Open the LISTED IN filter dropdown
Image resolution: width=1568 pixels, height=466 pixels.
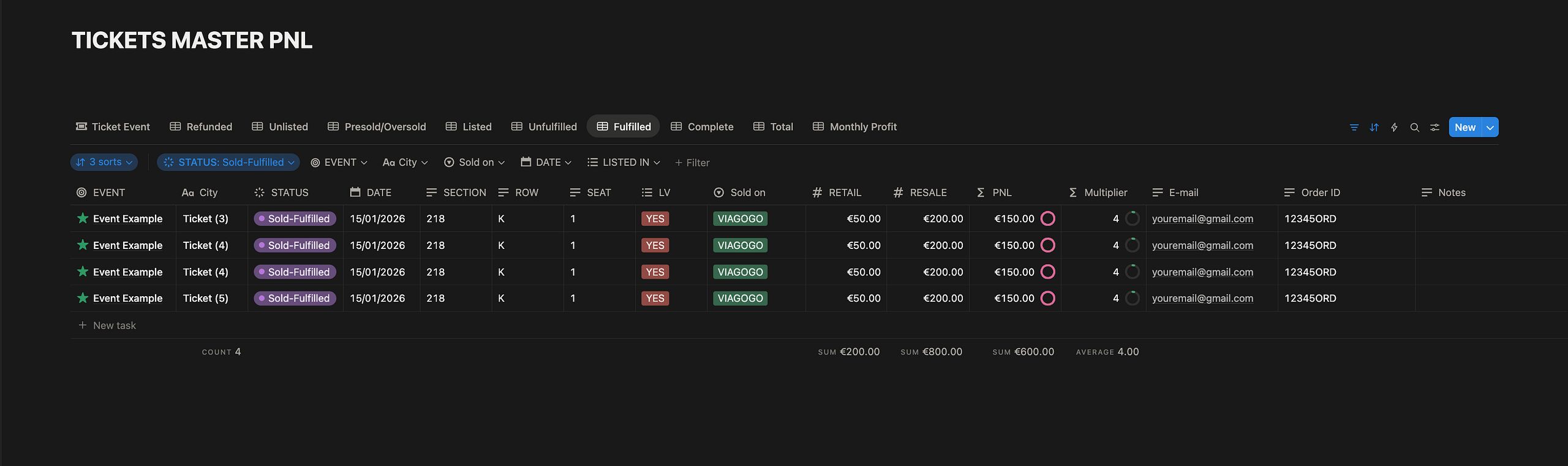coord(624,162)
